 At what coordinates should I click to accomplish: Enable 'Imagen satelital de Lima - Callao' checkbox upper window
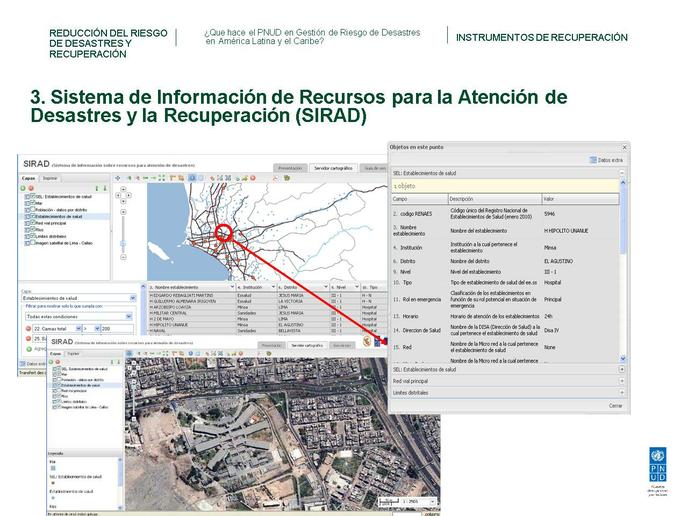[x=33, y=242]
